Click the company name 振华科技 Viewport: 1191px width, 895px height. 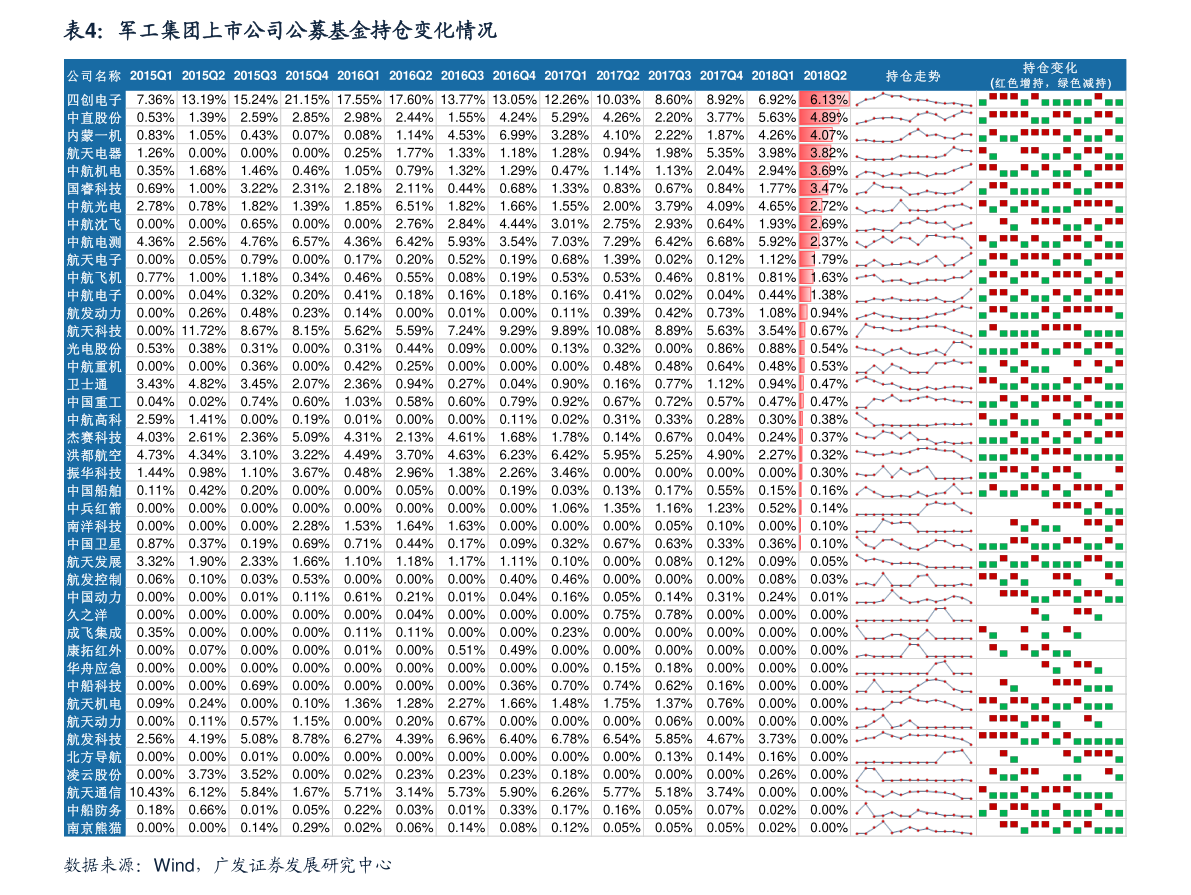click(x=93, y=473)
